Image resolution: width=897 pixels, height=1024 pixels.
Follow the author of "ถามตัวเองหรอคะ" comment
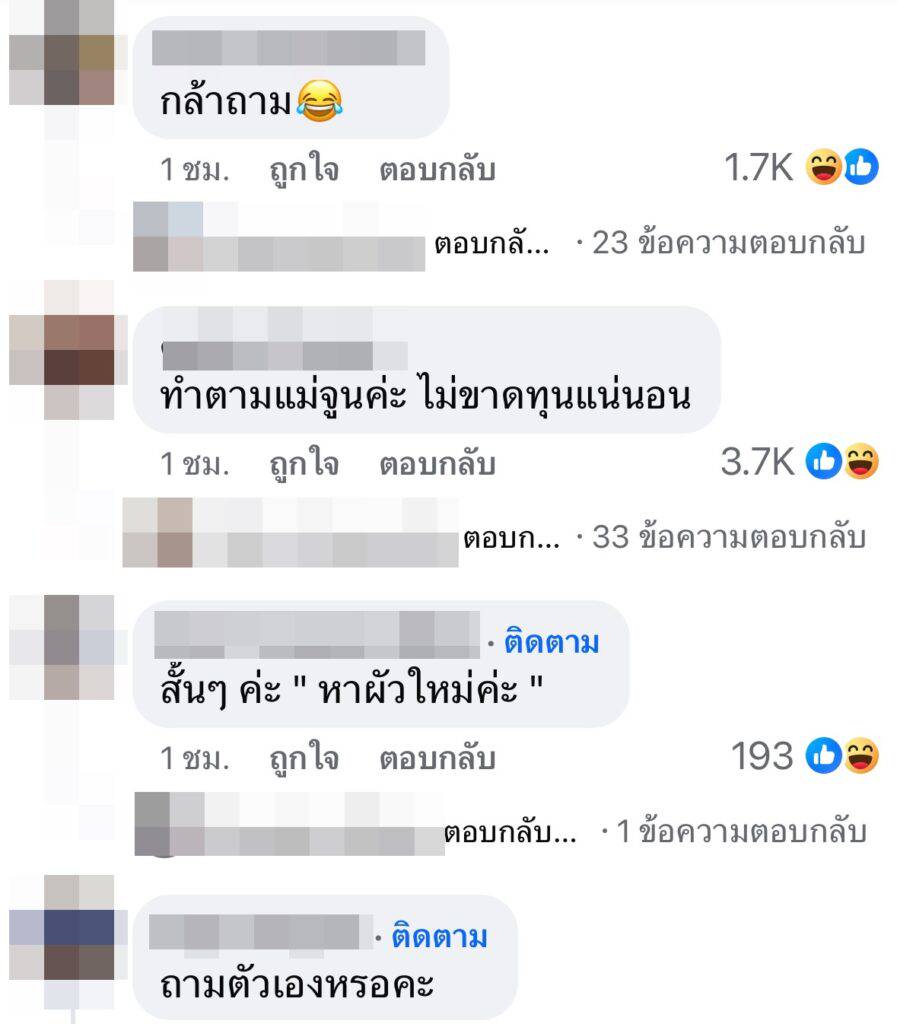coord(439,936)
